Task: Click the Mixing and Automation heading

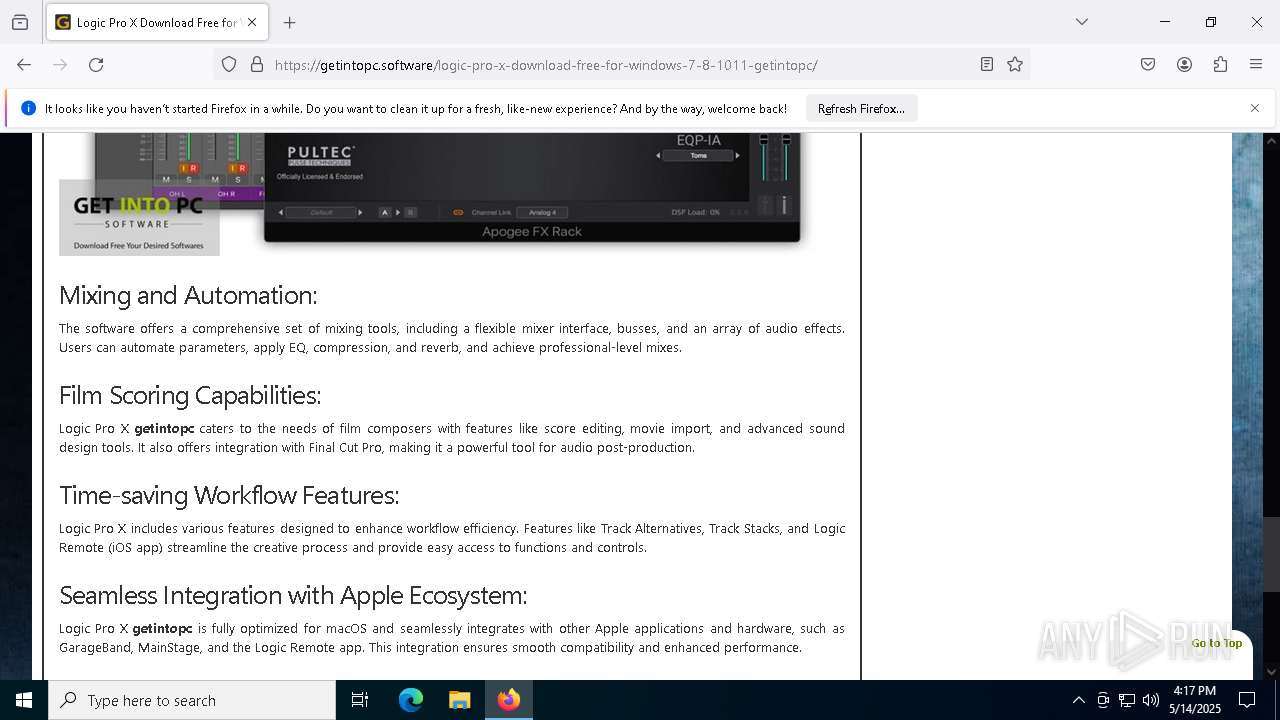Action: [x=188, y=295]
